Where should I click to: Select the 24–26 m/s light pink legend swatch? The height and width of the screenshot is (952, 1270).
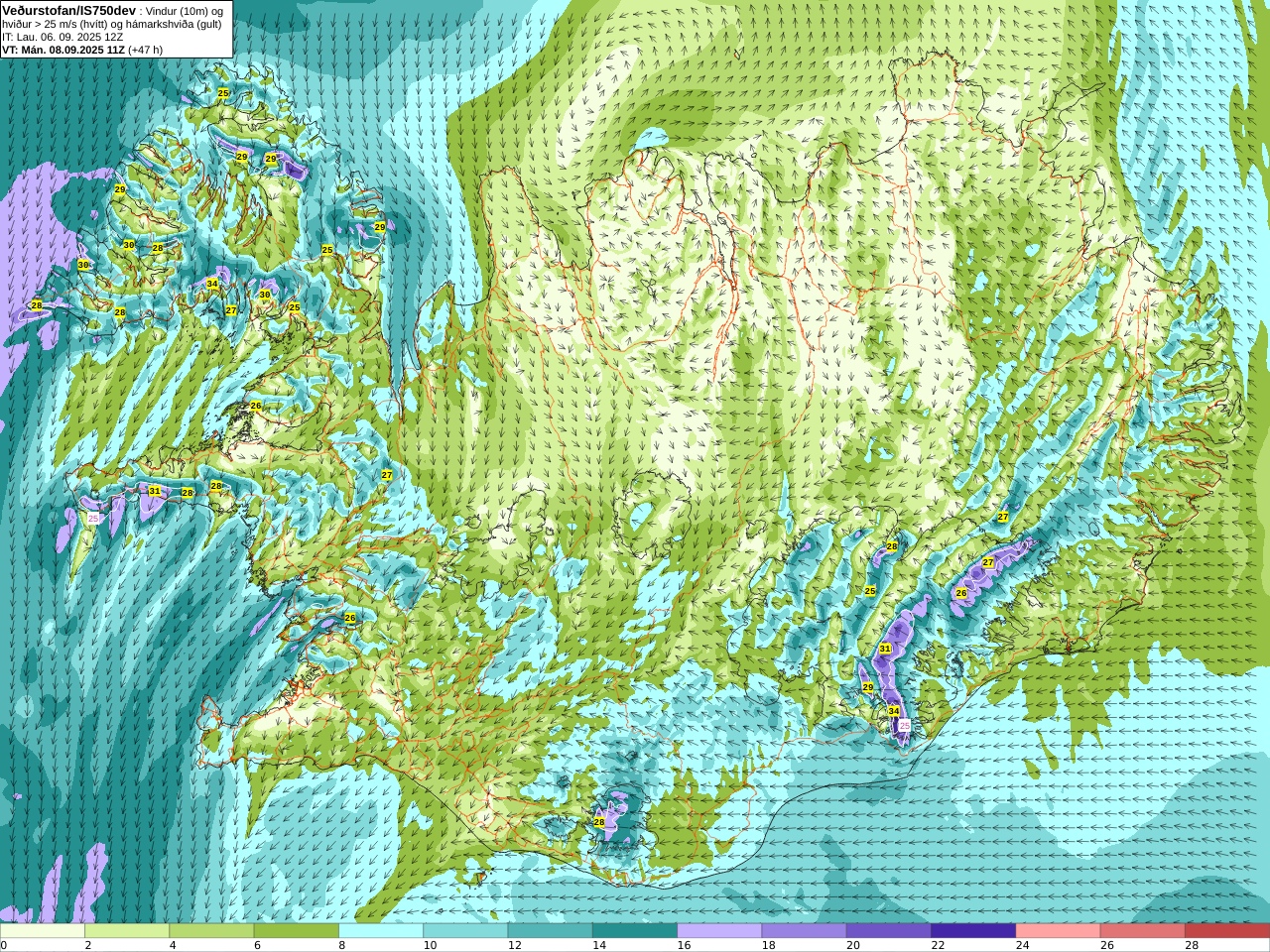click(1058, 931)
